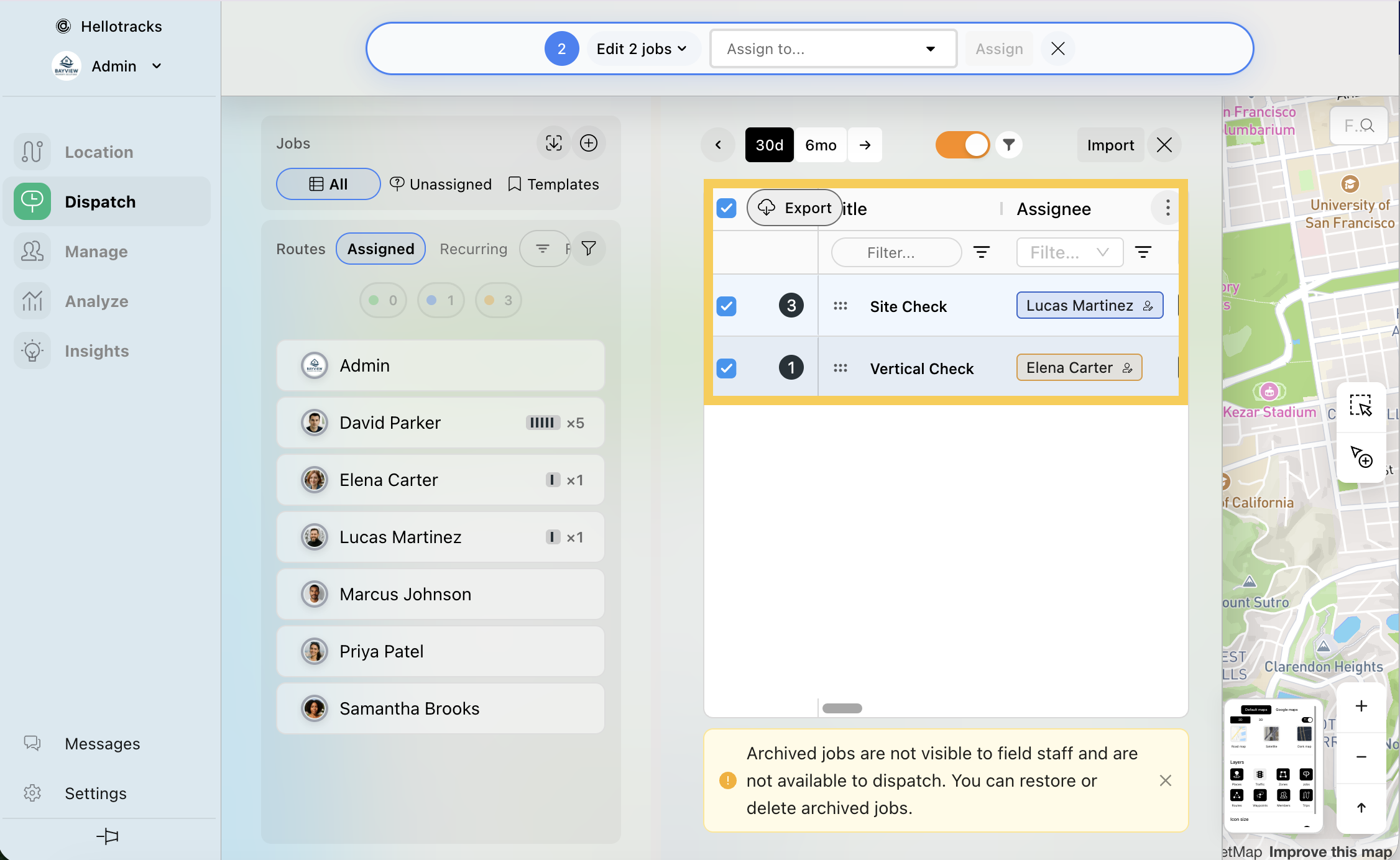
Task: Switch to the Unassigned jobs tab
Action: tap(441, 184)
